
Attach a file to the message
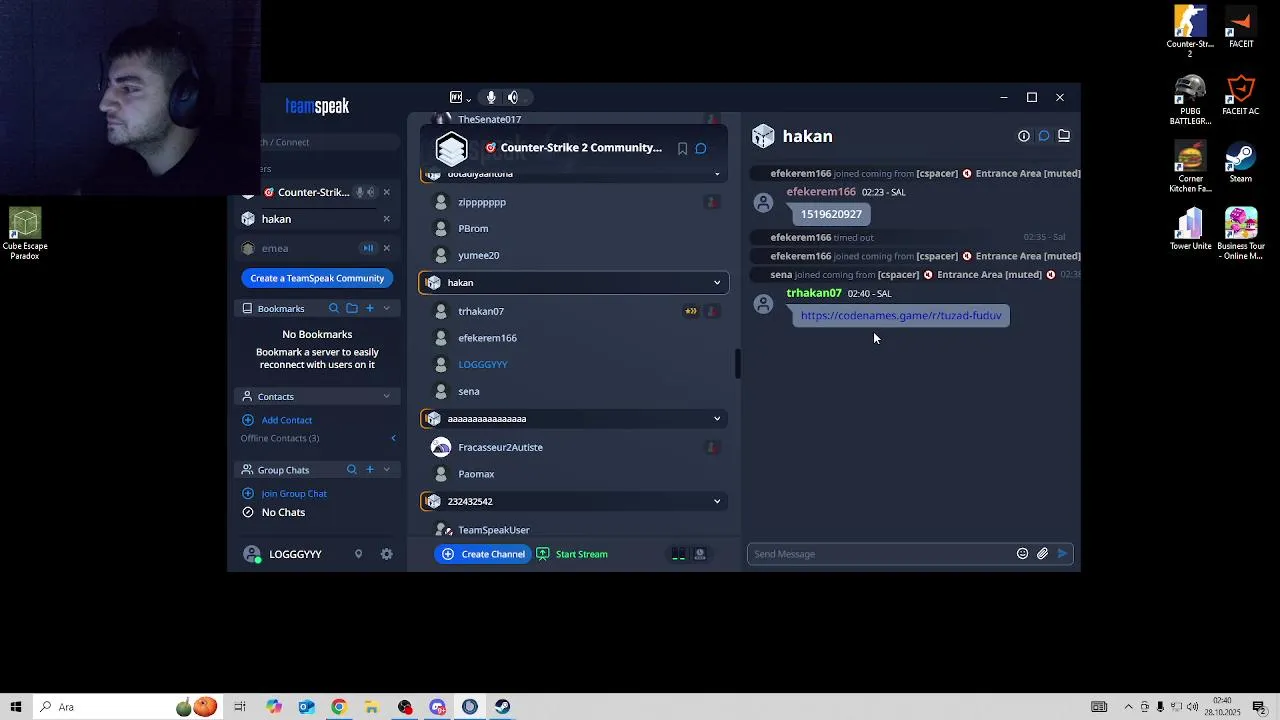pyautogui.click(x=1042, y=554)
